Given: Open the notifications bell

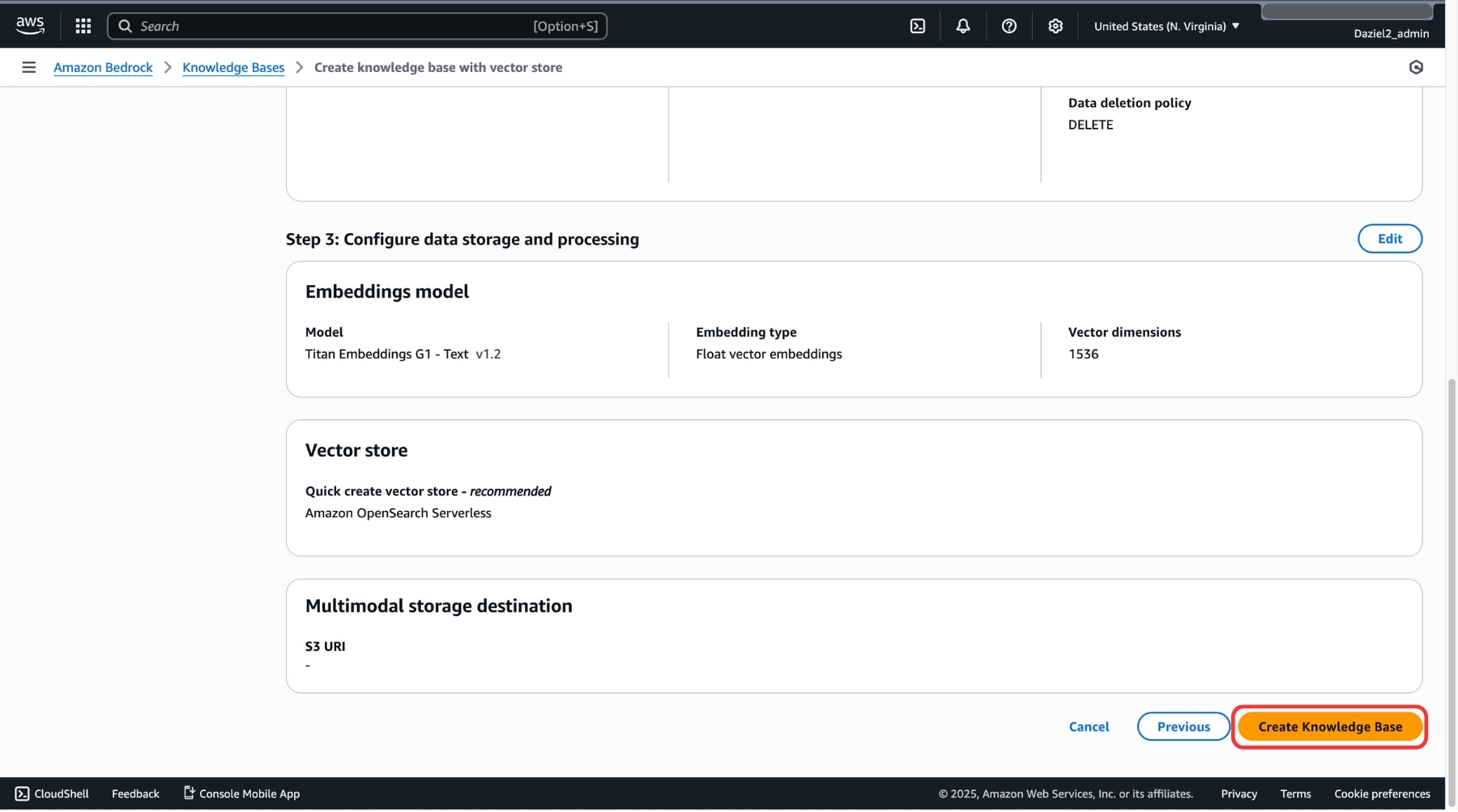Looking at the screenshot, I should coord(962,26).
